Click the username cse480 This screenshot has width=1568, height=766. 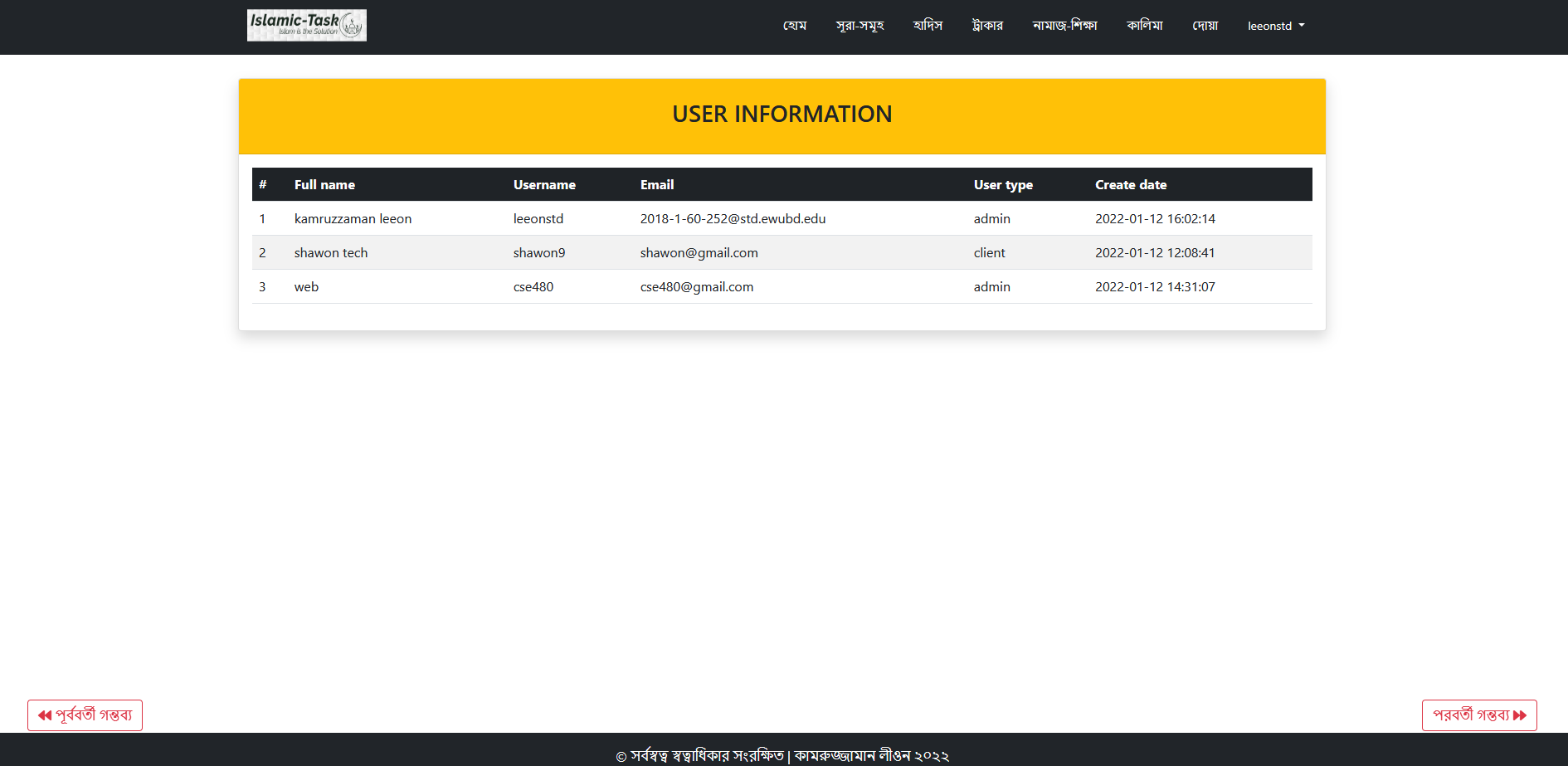[x=533, y=287]
